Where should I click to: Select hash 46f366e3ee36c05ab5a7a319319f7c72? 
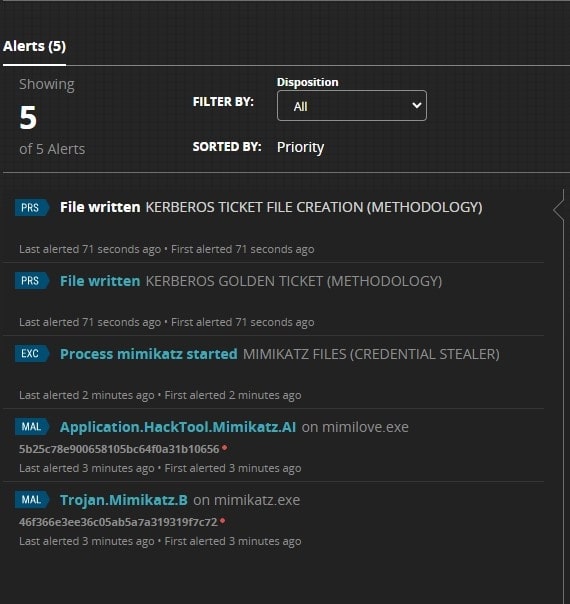[118, 522]
